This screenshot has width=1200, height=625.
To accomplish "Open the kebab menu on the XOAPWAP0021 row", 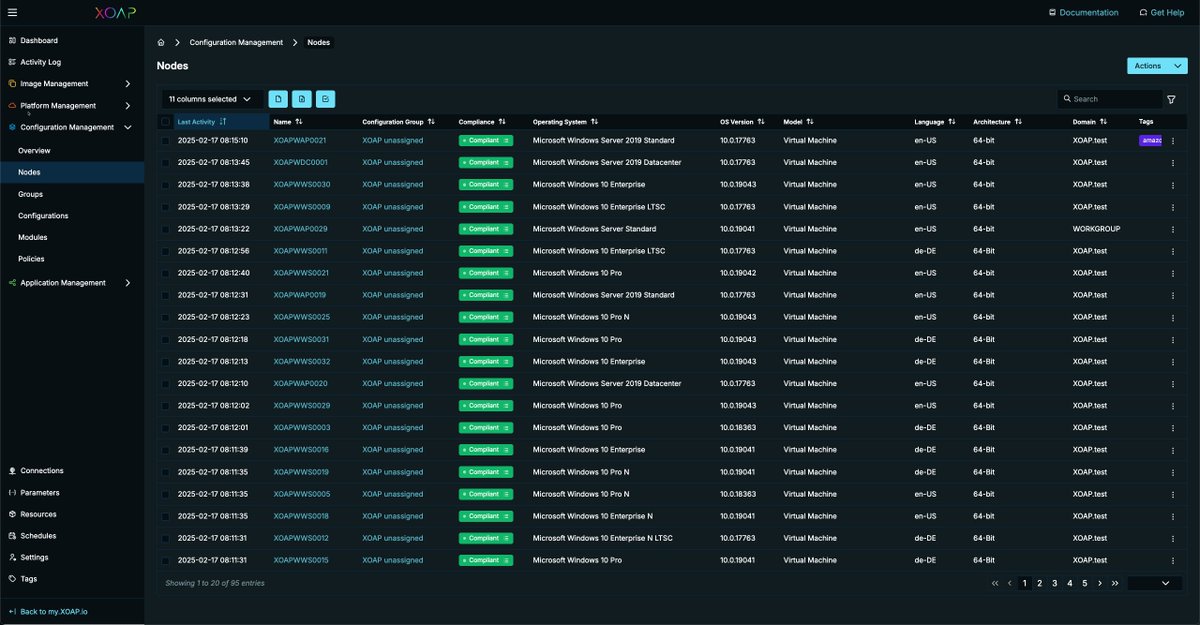I will [x=1173, y=140].
